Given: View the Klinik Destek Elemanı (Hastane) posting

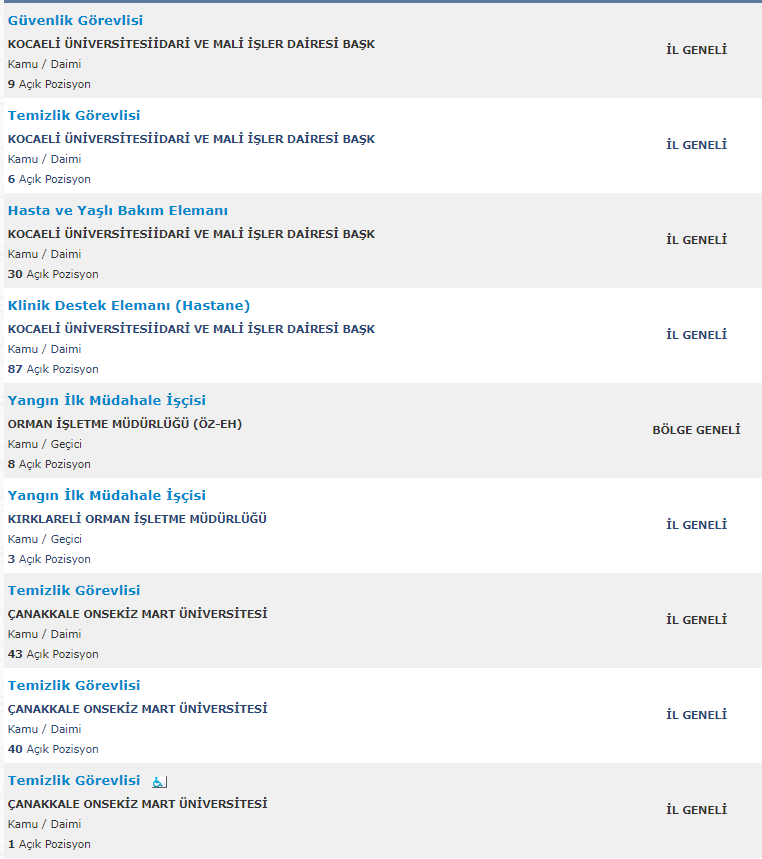Looking at the screenshot, I should pyautogui.click(x=129, y=306).
